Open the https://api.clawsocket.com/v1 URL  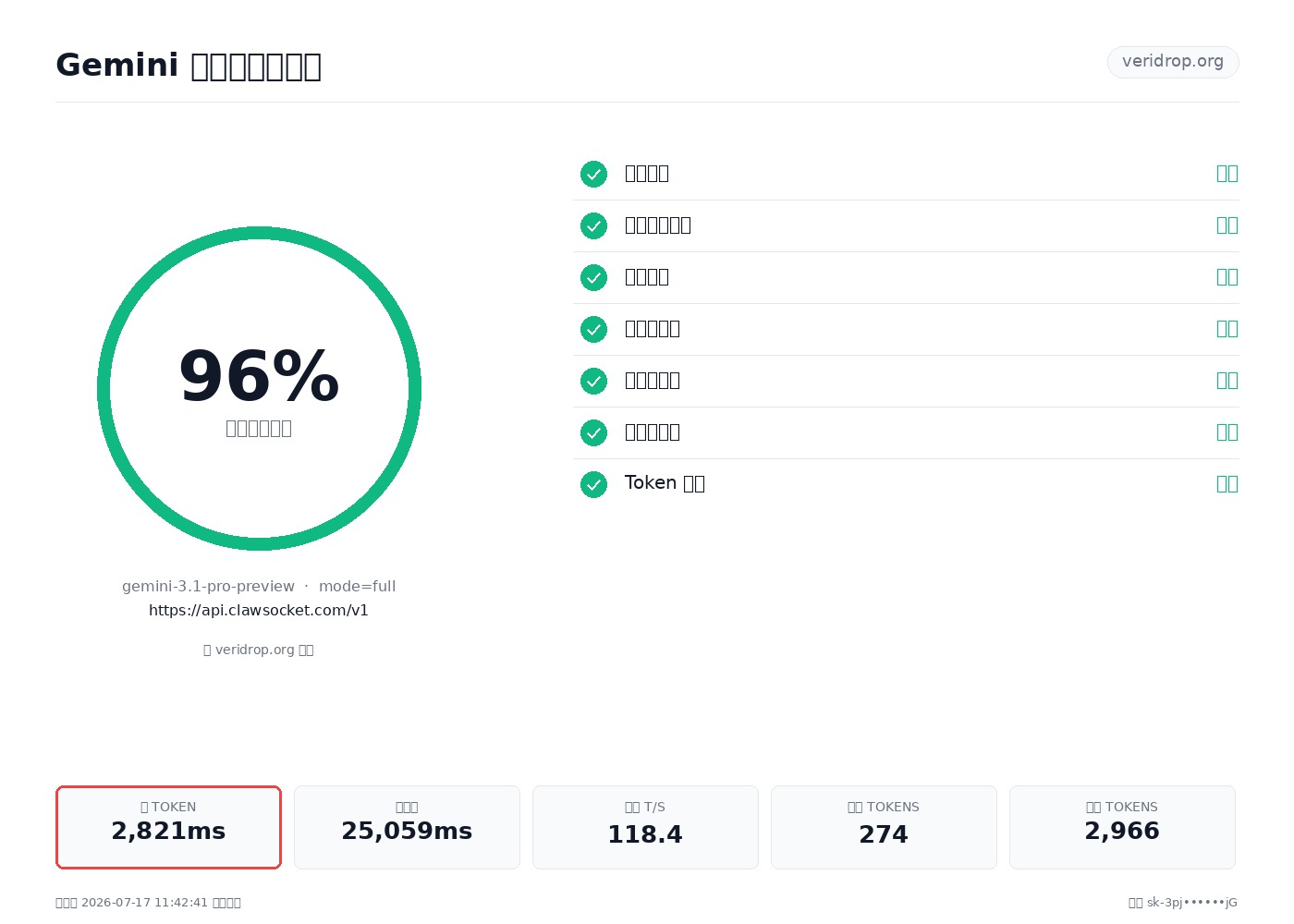(259, 611)
